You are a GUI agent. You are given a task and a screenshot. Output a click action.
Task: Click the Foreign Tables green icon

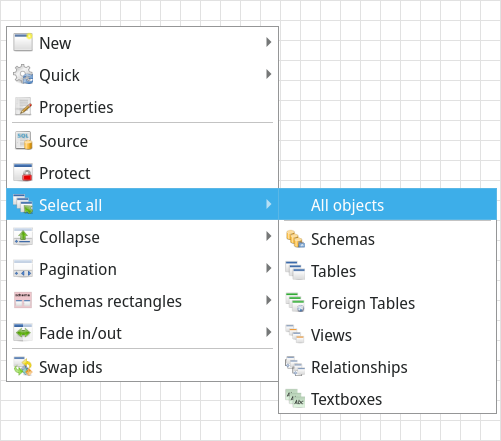point(295,303)
